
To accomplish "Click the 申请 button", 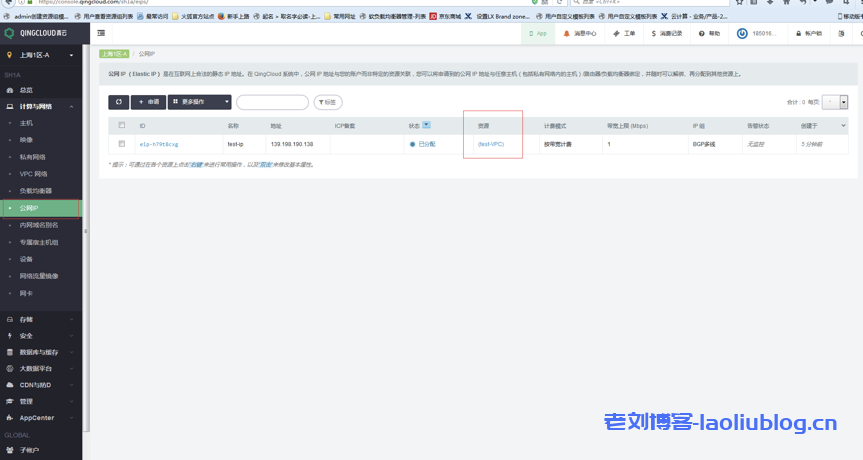I will coord(148,102).
